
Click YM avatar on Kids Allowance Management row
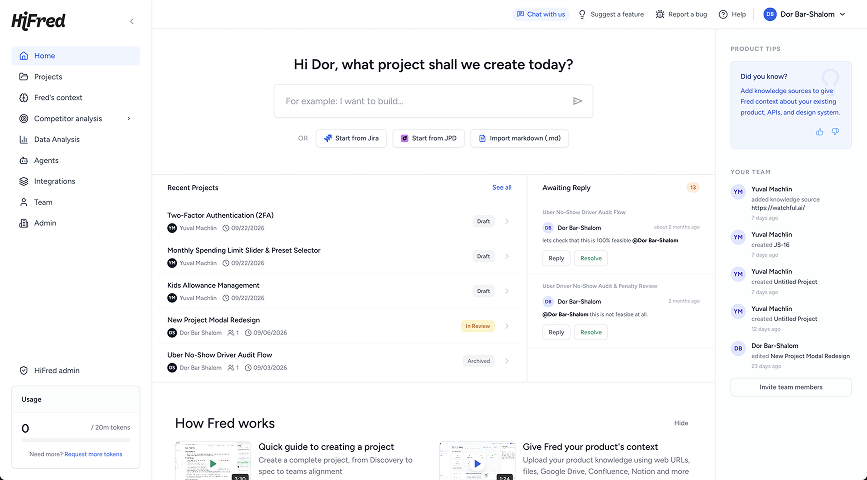coord(172,298)
